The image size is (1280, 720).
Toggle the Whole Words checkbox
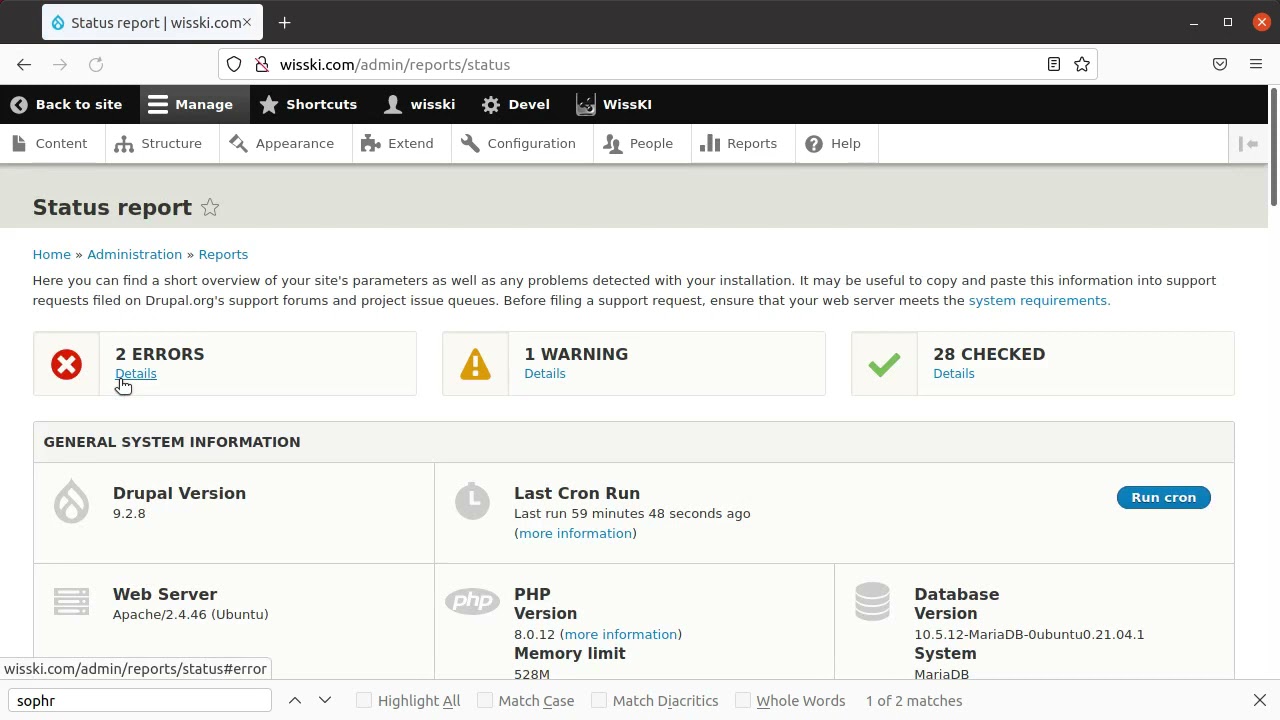pos(743,701)
